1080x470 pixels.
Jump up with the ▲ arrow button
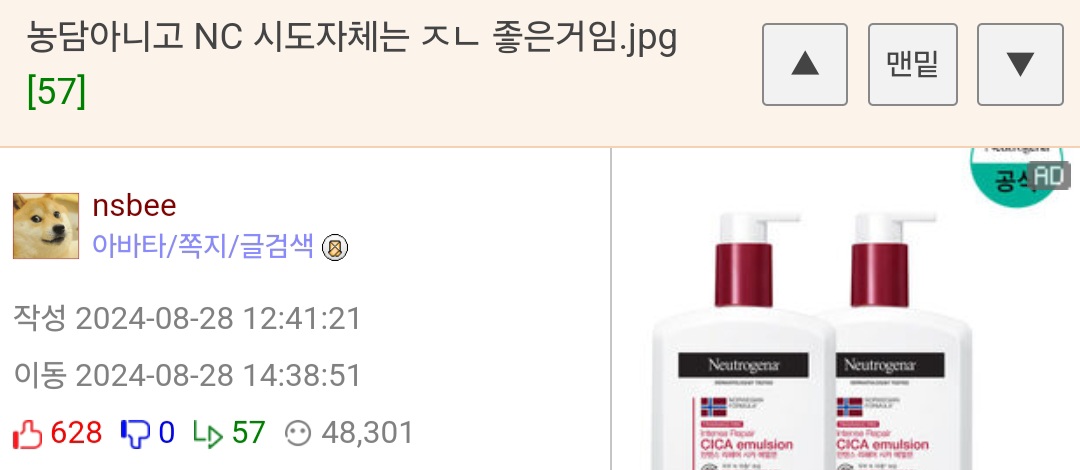[804, 64]
